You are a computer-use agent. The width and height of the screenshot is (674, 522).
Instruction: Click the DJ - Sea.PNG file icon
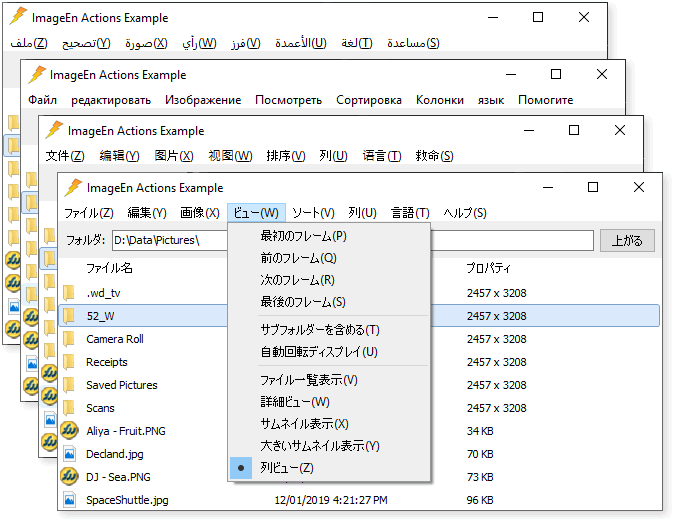(x=69, y=476)
